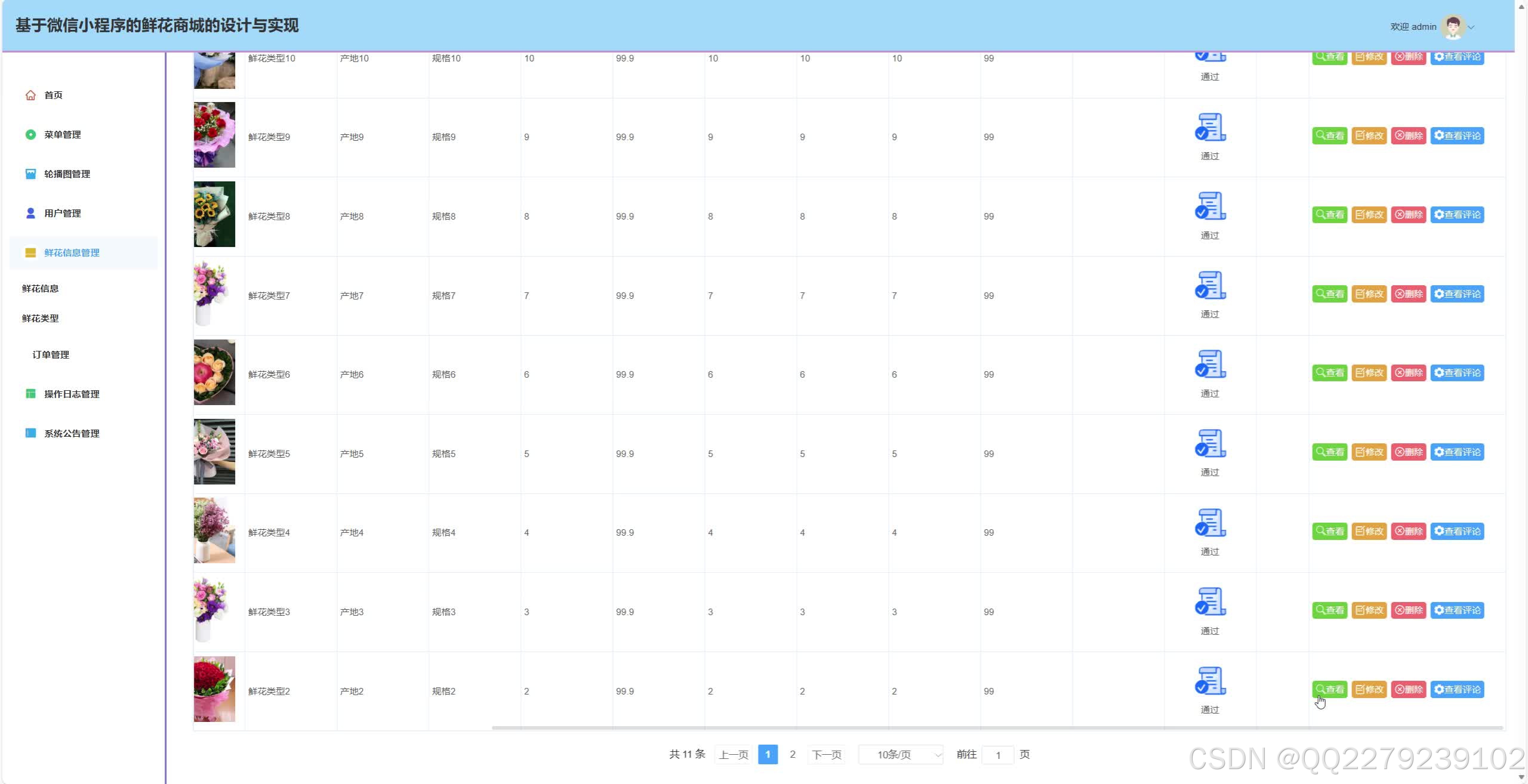Collapse the 鲜花信息管理 menu section
The width and height of the screenshot is (1528, 784).
point(72,253)
